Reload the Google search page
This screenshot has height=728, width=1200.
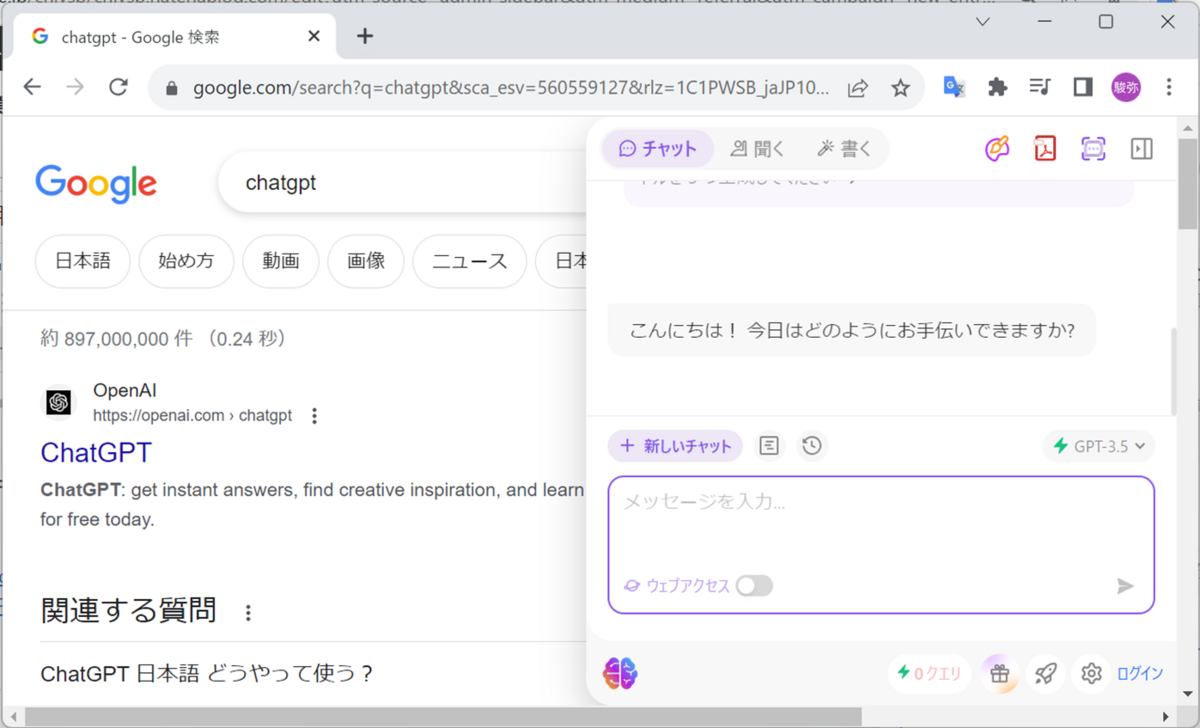click(x=119, y=87)
